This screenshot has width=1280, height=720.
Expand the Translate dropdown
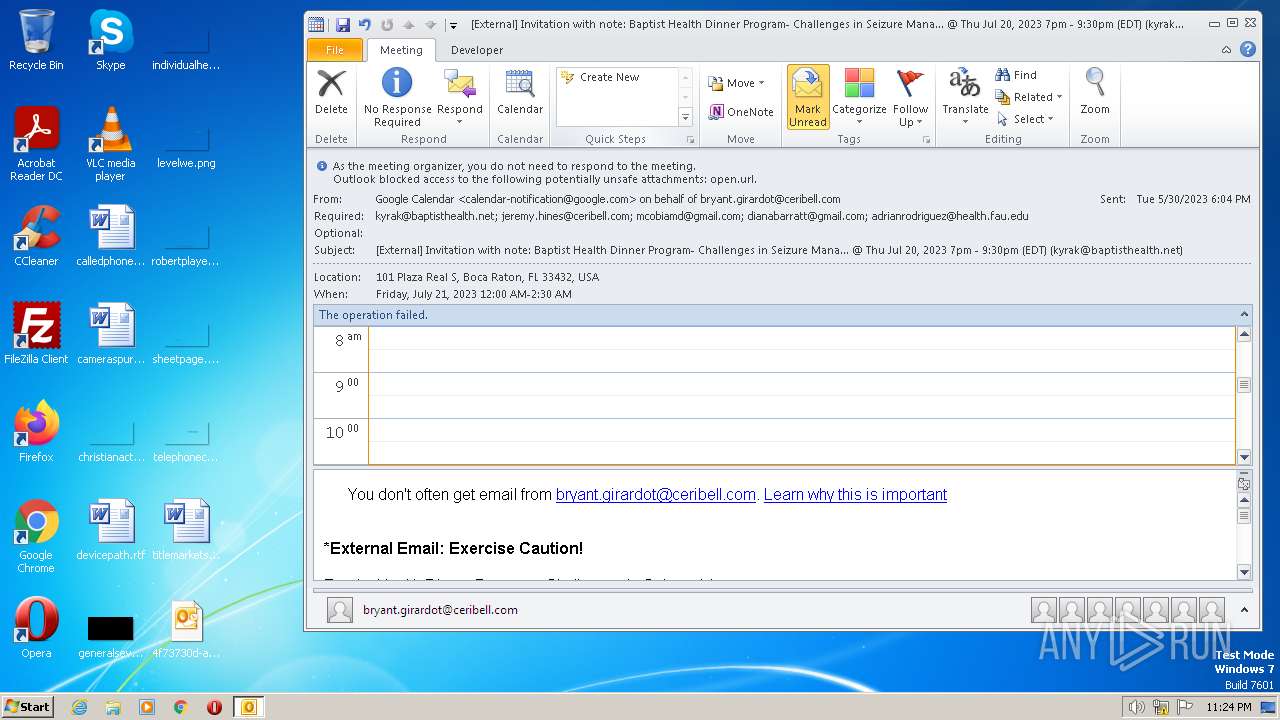point(965,122)
